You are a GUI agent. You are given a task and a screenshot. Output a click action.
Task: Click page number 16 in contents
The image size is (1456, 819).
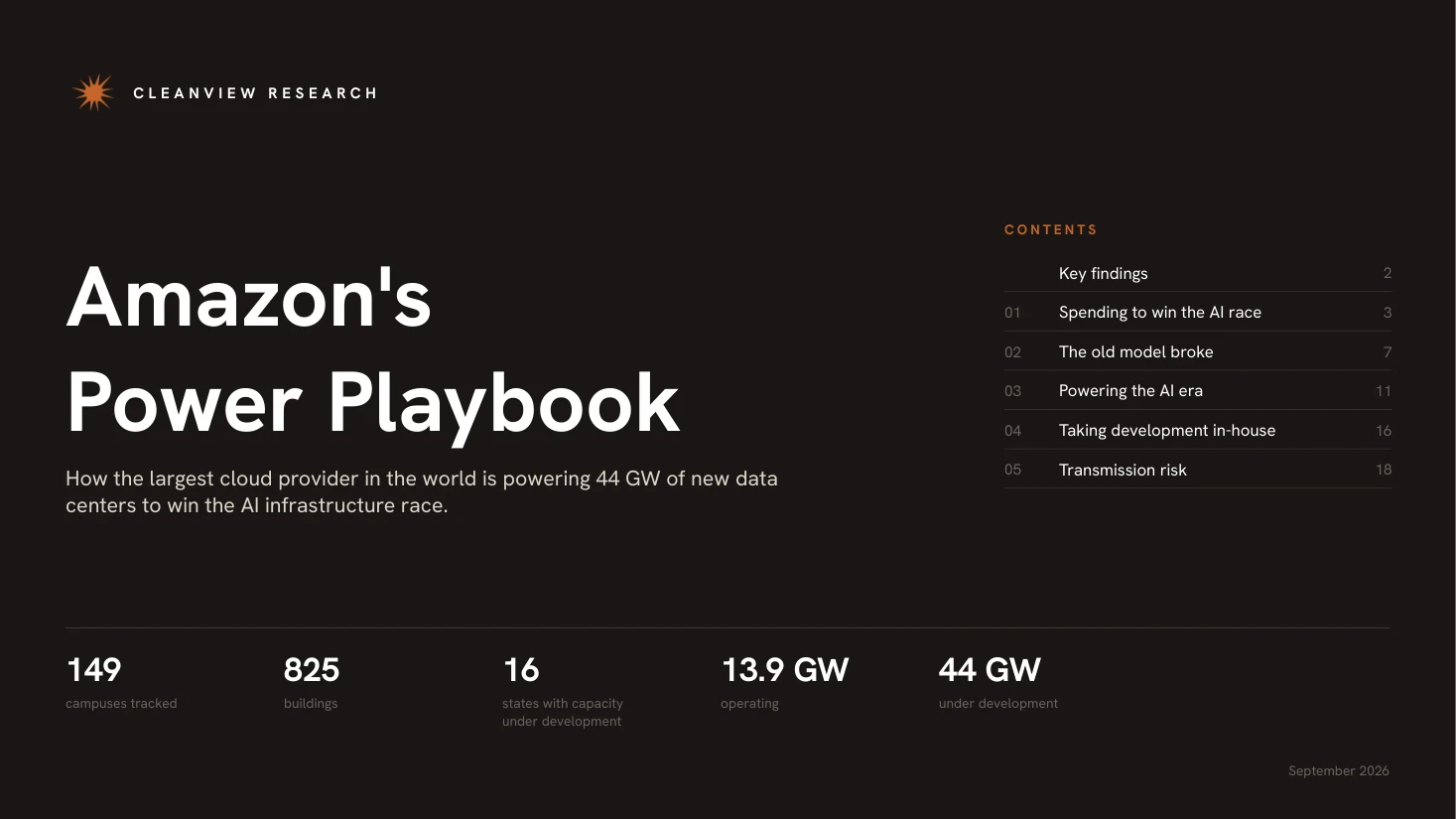(x=1384, y=431)
